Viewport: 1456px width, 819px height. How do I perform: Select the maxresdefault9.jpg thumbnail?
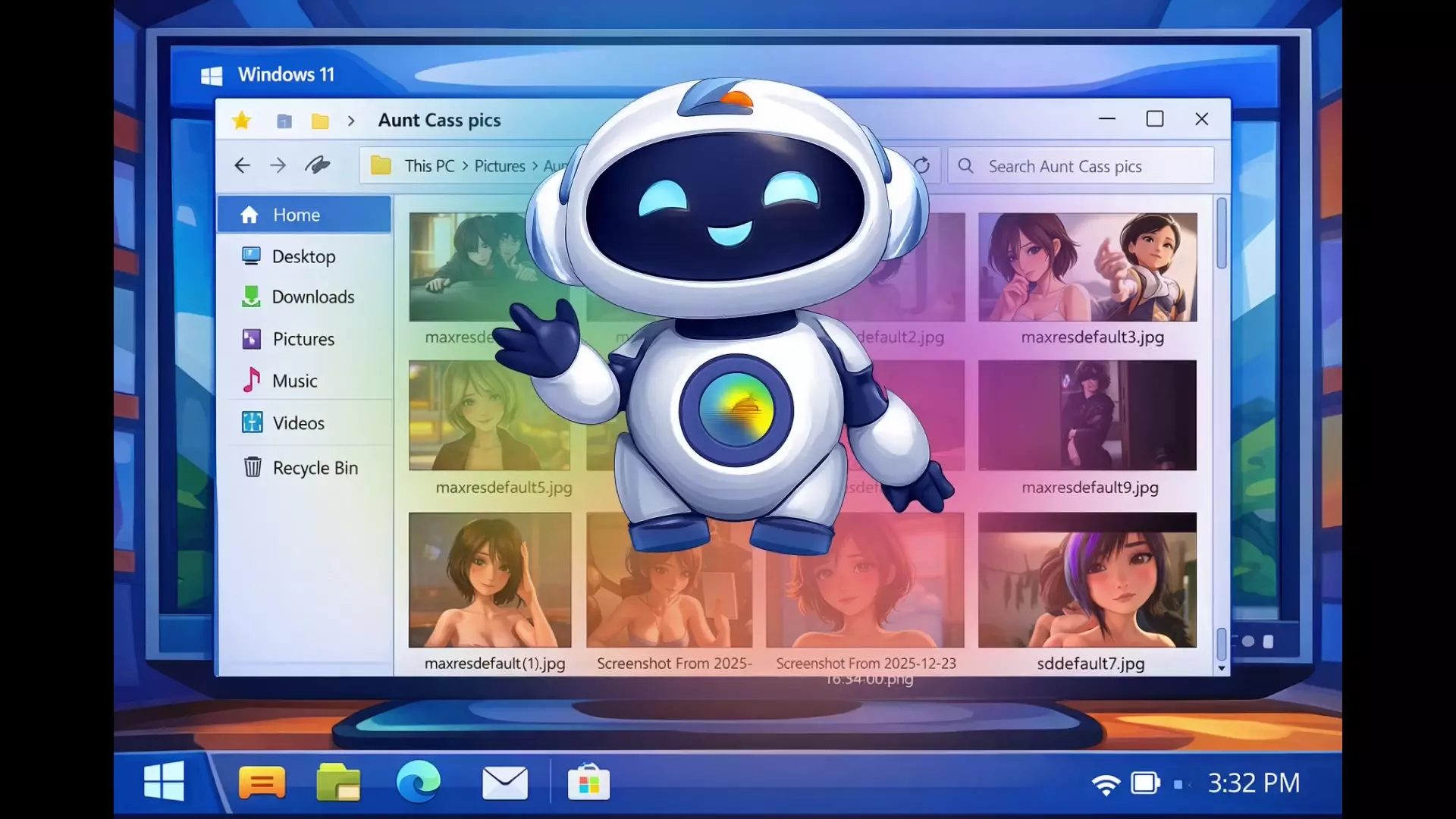tap(1087, 416)
